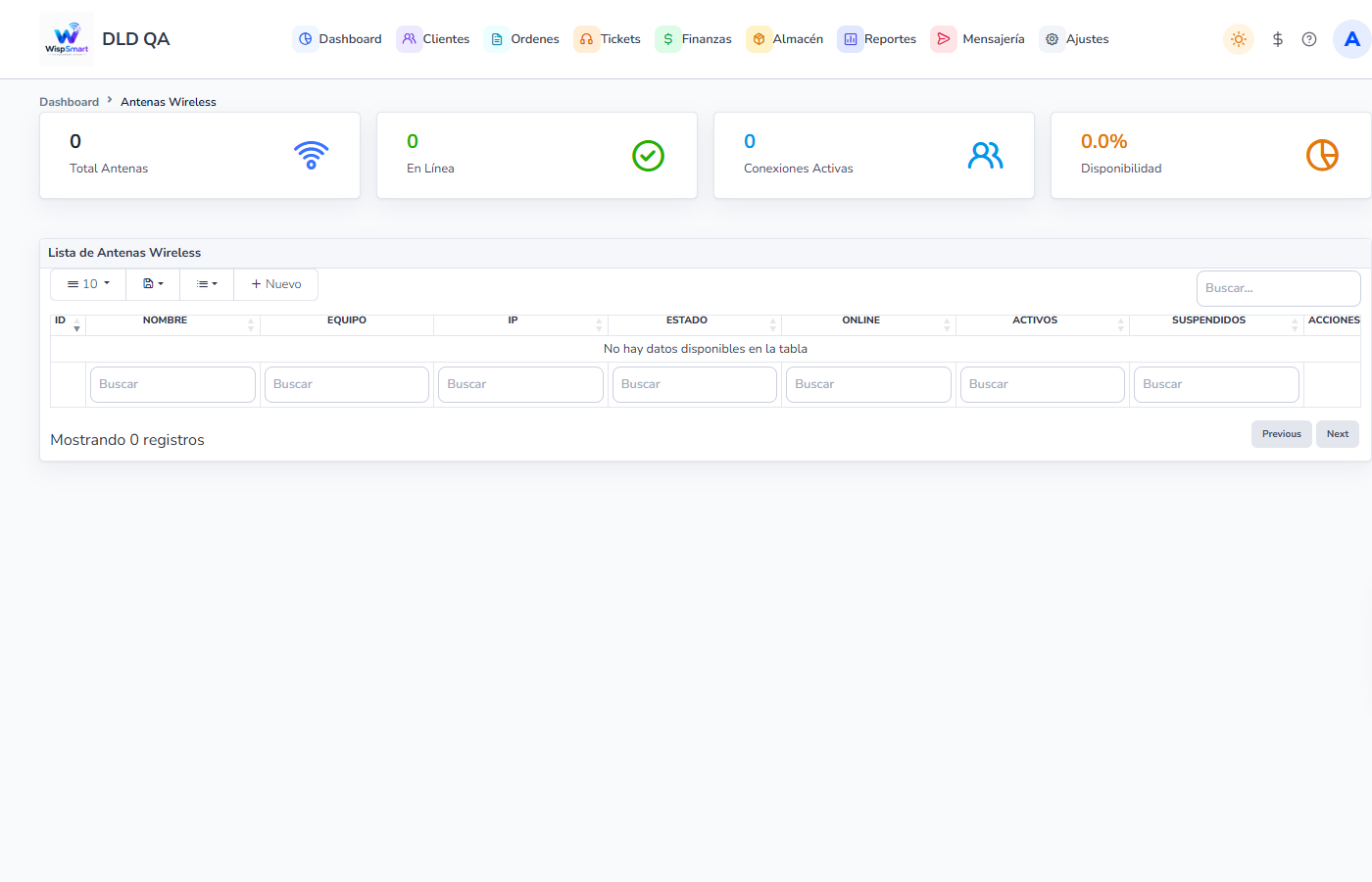Expand the rows-per-page 10 dropdown
Viewport: 1372px width, 882px height.
88,284
